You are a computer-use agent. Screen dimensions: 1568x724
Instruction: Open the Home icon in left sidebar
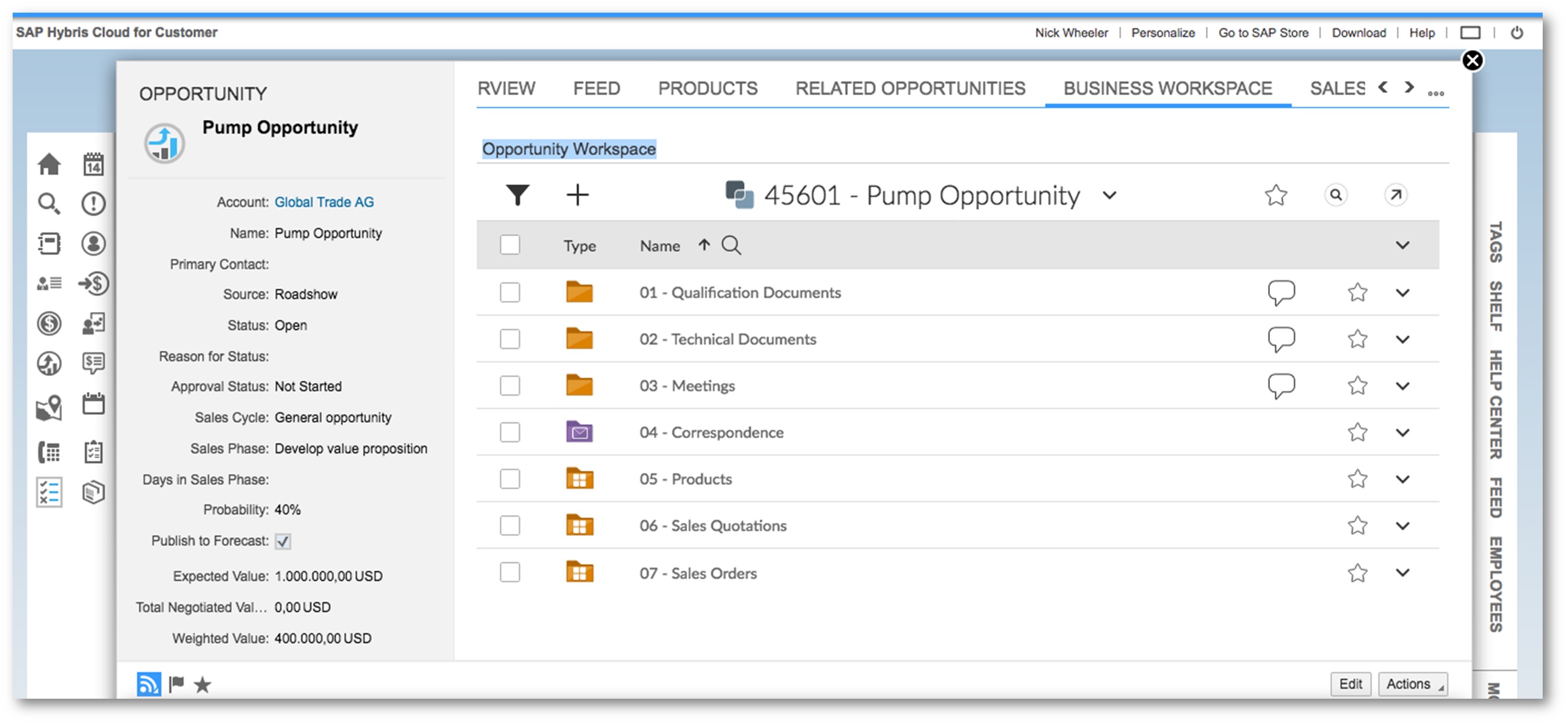point(49,164)
